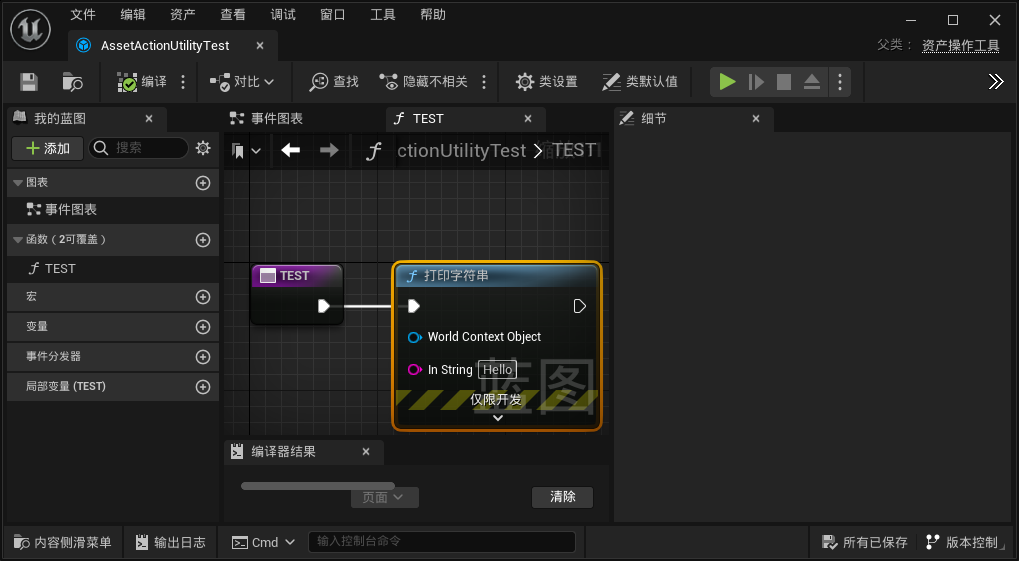The width and height of the screenshot is (1019, 561).
Task: Open the 窗口 menu
Action: pyautogui.click(x=333, y=15)
